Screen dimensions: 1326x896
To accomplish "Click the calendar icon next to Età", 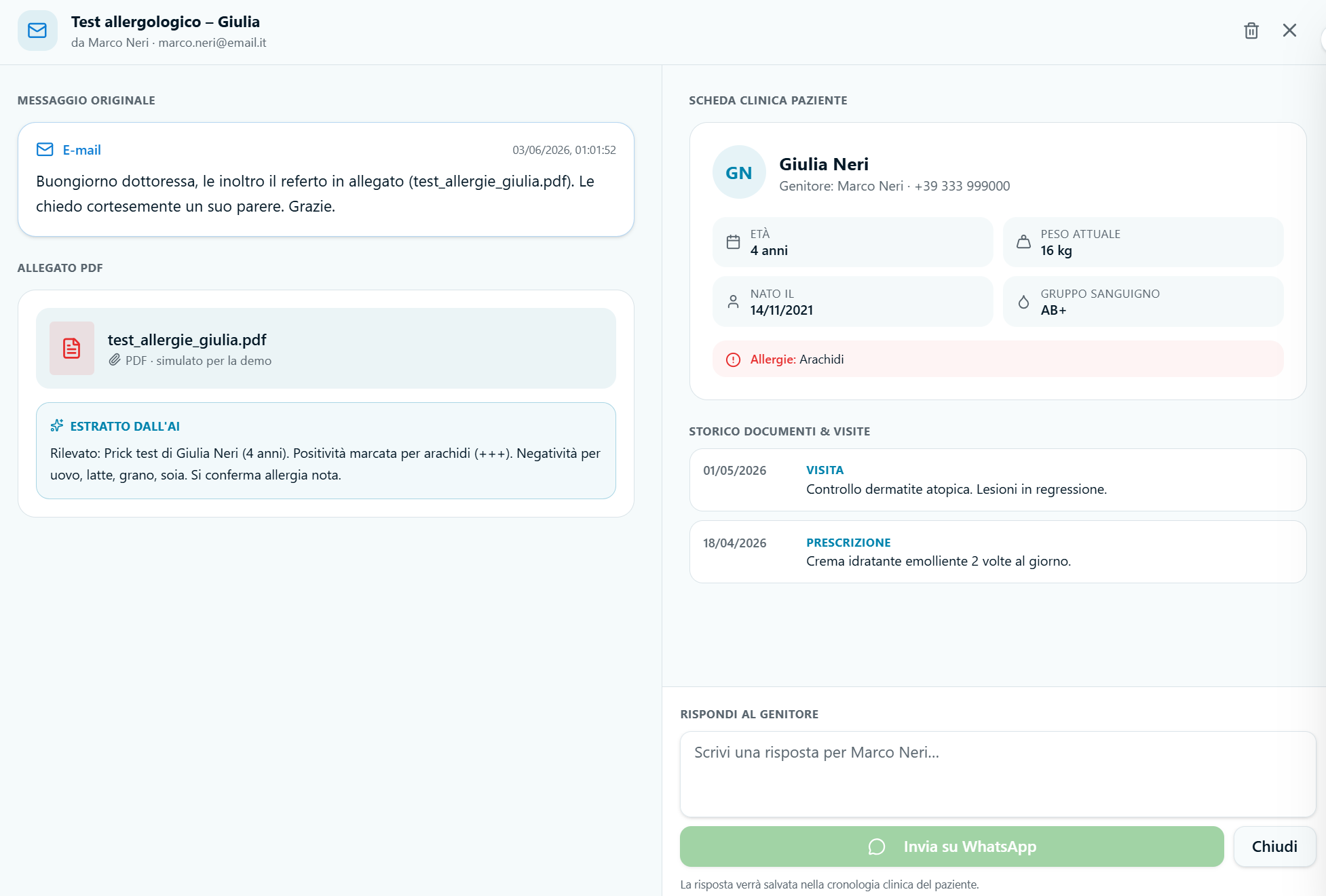I will coord(734,241).
